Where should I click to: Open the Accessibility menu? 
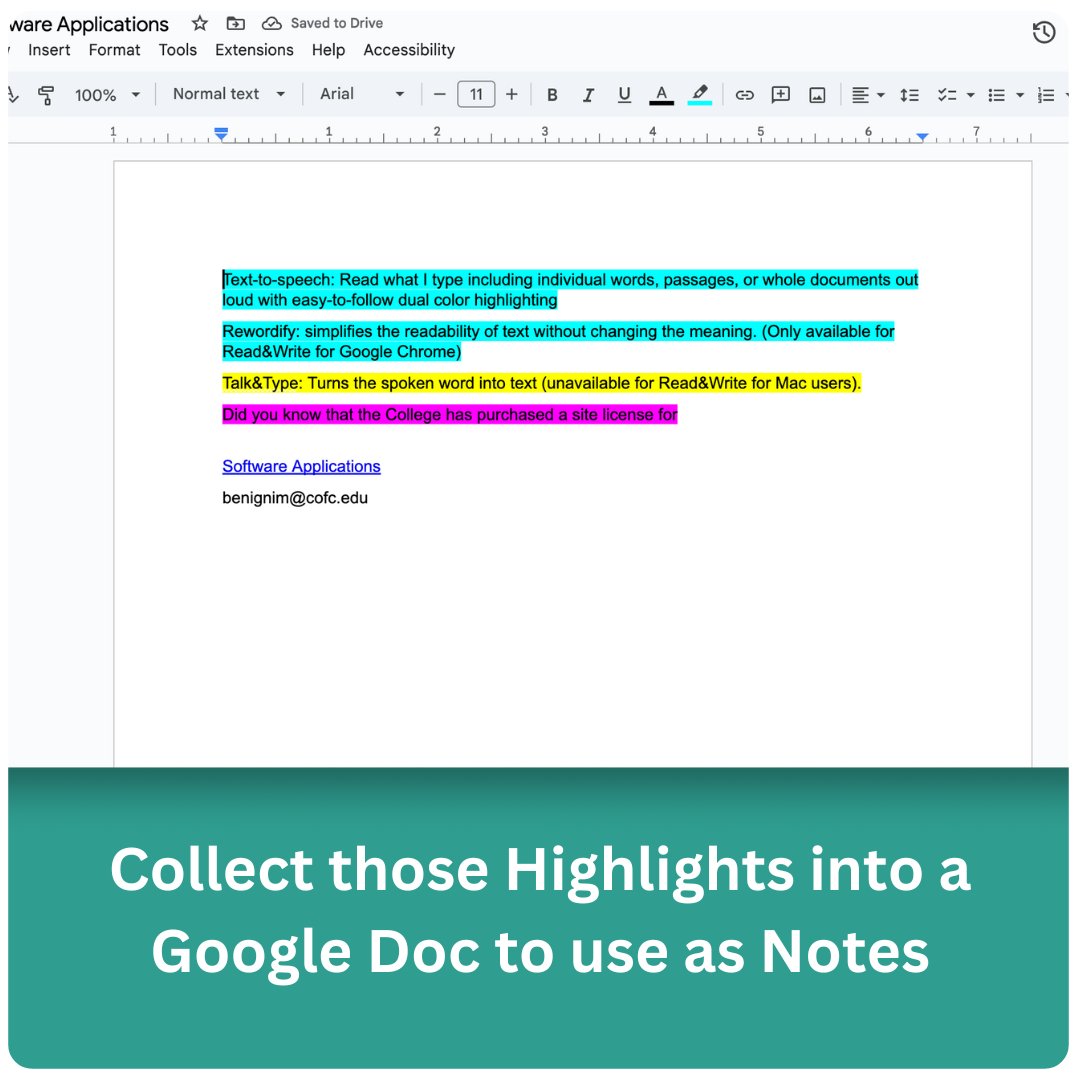(x=409, y=50)
